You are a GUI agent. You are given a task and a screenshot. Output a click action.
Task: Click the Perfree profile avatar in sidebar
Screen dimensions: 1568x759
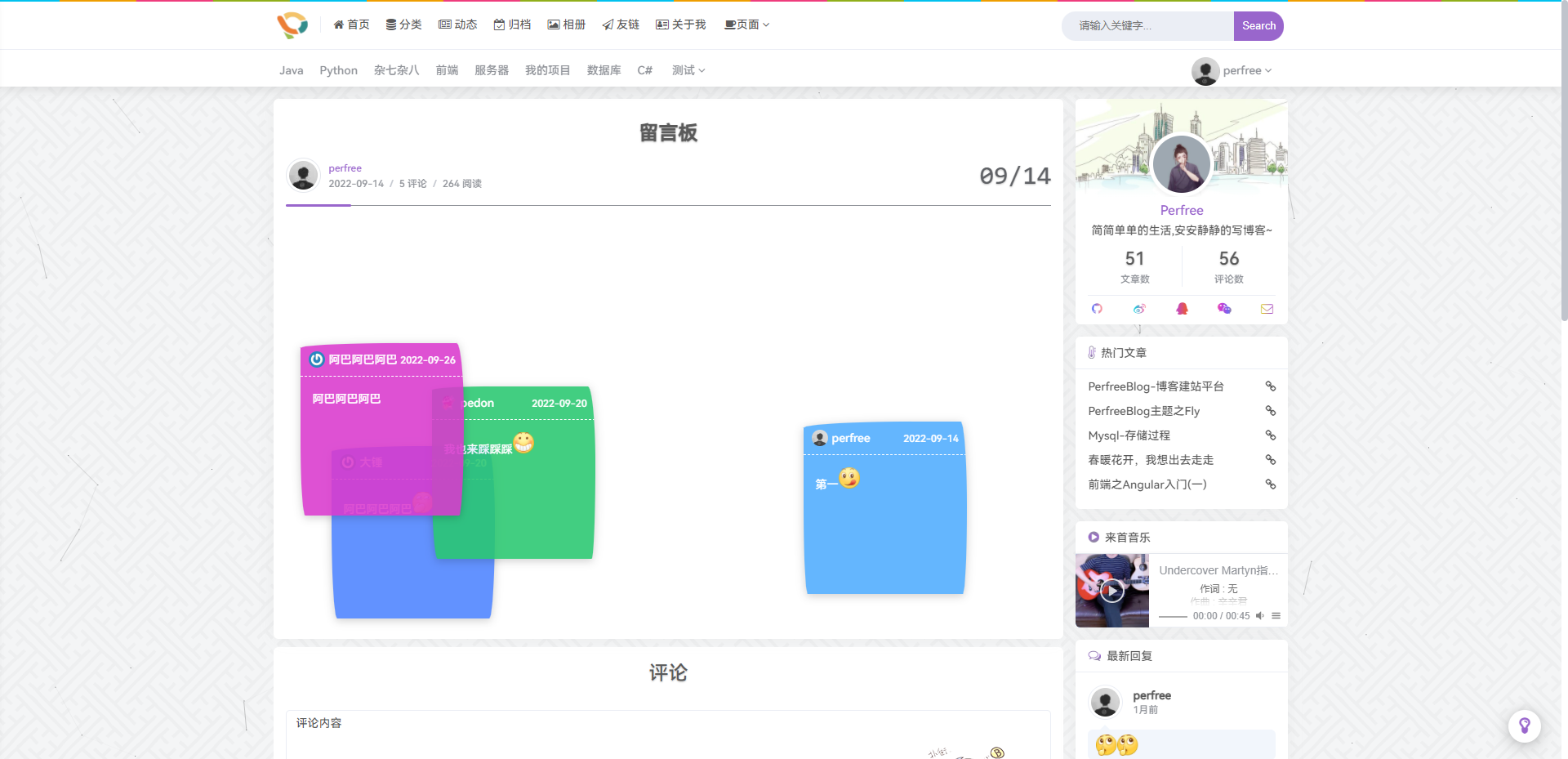click(1182, 163)
